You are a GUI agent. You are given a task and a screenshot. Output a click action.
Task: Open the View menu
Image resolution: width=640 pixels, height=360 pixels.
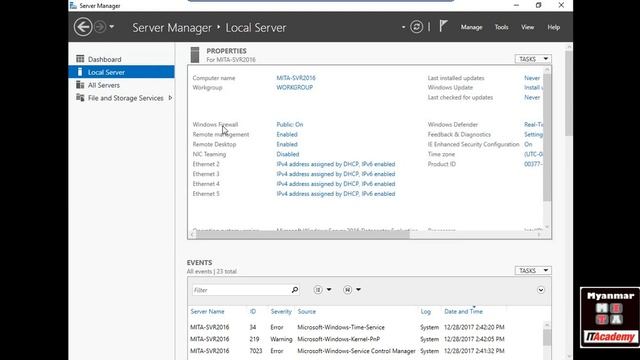pos(527,27)
